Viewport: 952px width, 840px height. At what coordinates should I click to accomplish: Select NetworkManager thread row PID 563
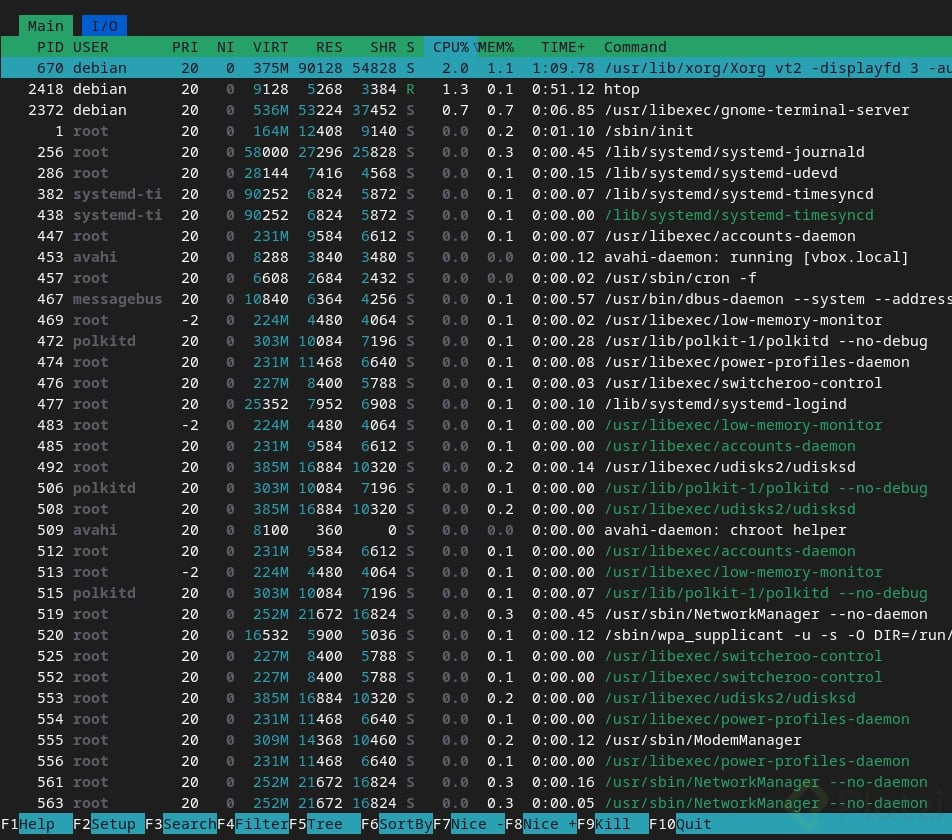tap(476, 803)
